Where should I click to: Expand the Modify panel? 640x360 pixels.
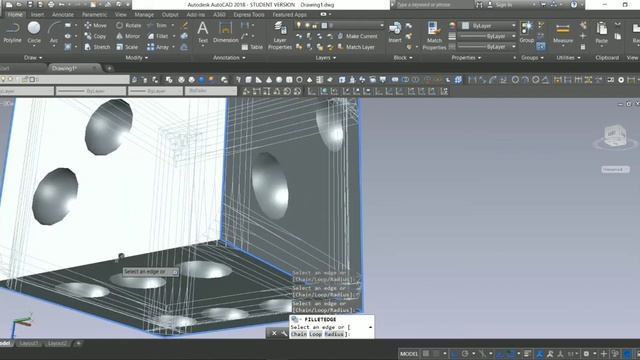(137, 58)
